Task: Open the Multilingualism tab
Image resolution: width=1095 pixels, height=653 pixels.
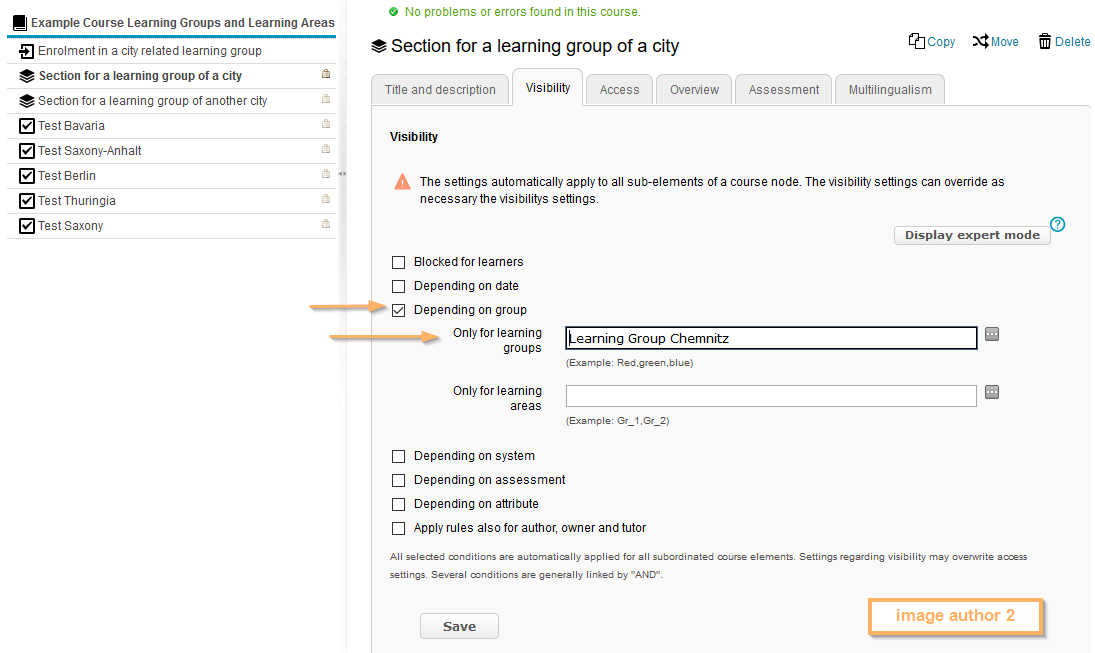Action: click(x=889, y=90)
